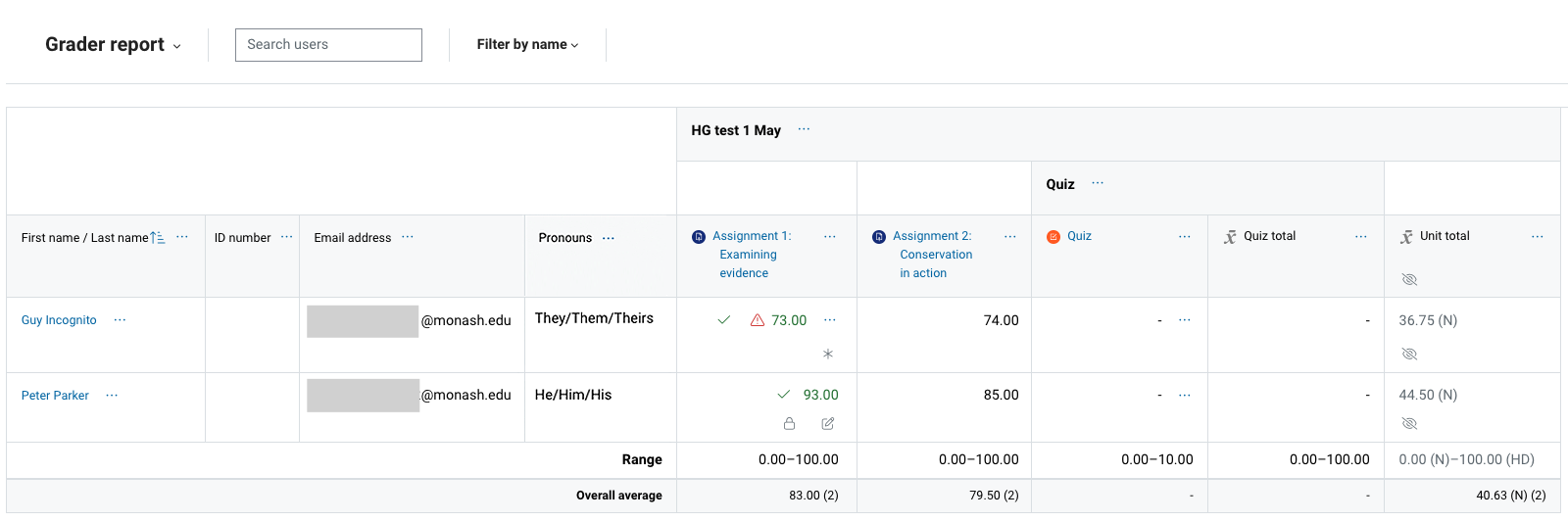Open the Unit total column actions menu

[x=1538, y=237]
